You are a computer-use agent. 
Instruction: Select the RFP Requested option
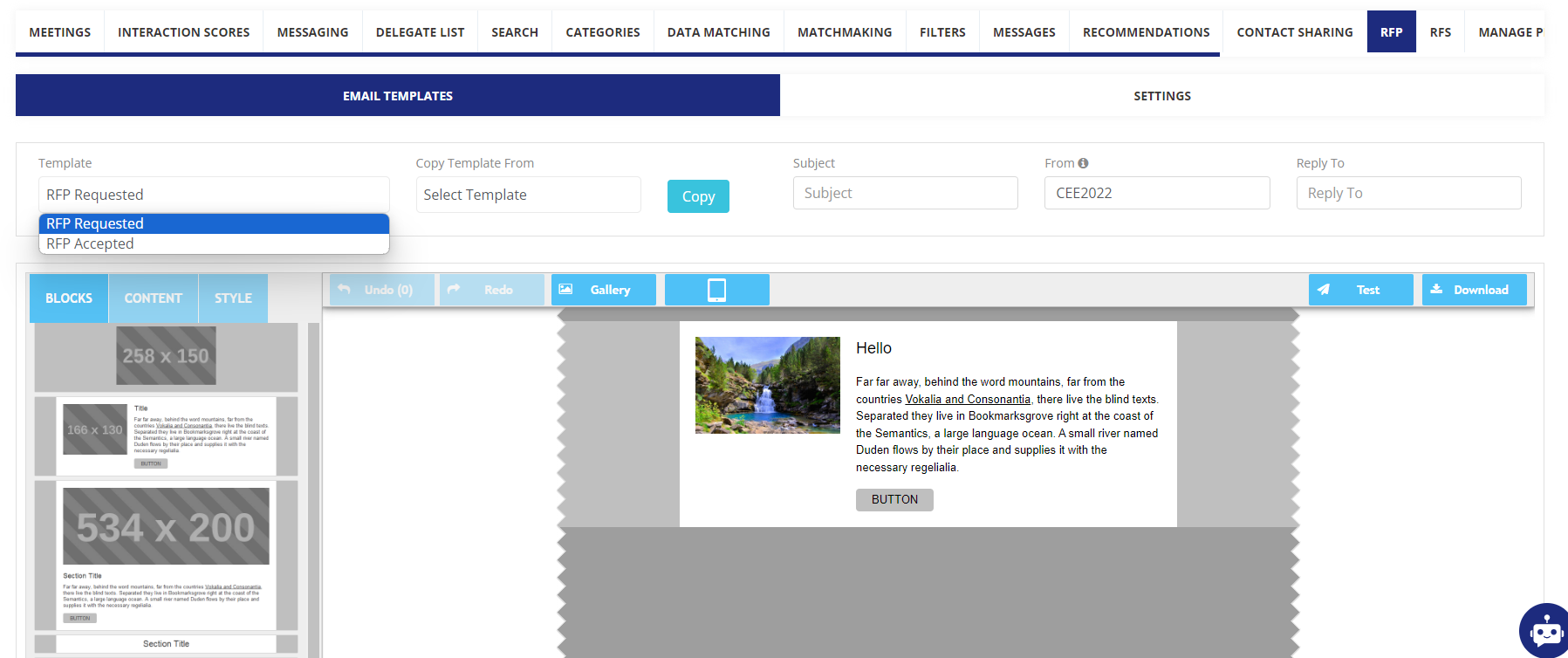214,223
